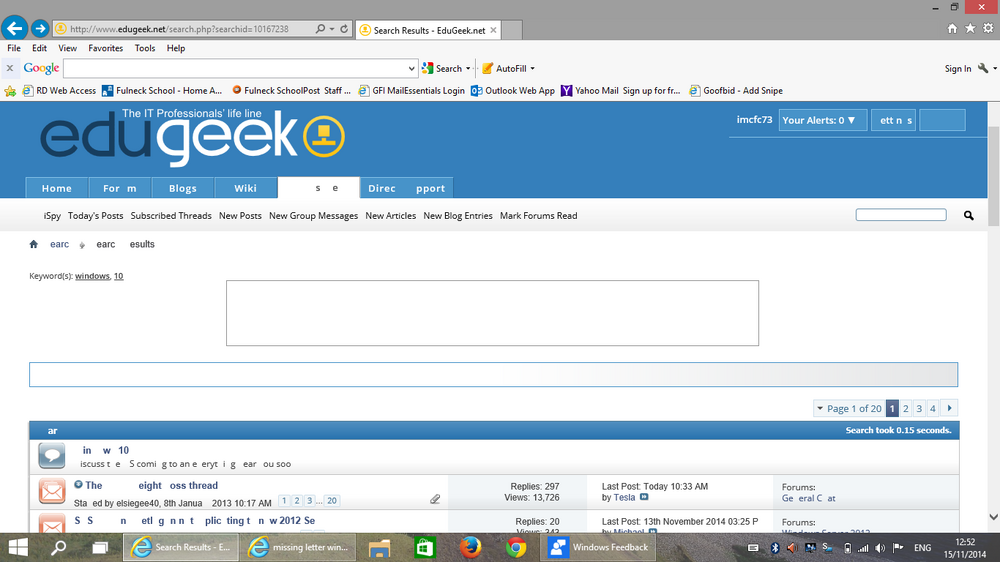Switch to missing letter win... IE window
1000x562 pixels.
pos(300,547)
